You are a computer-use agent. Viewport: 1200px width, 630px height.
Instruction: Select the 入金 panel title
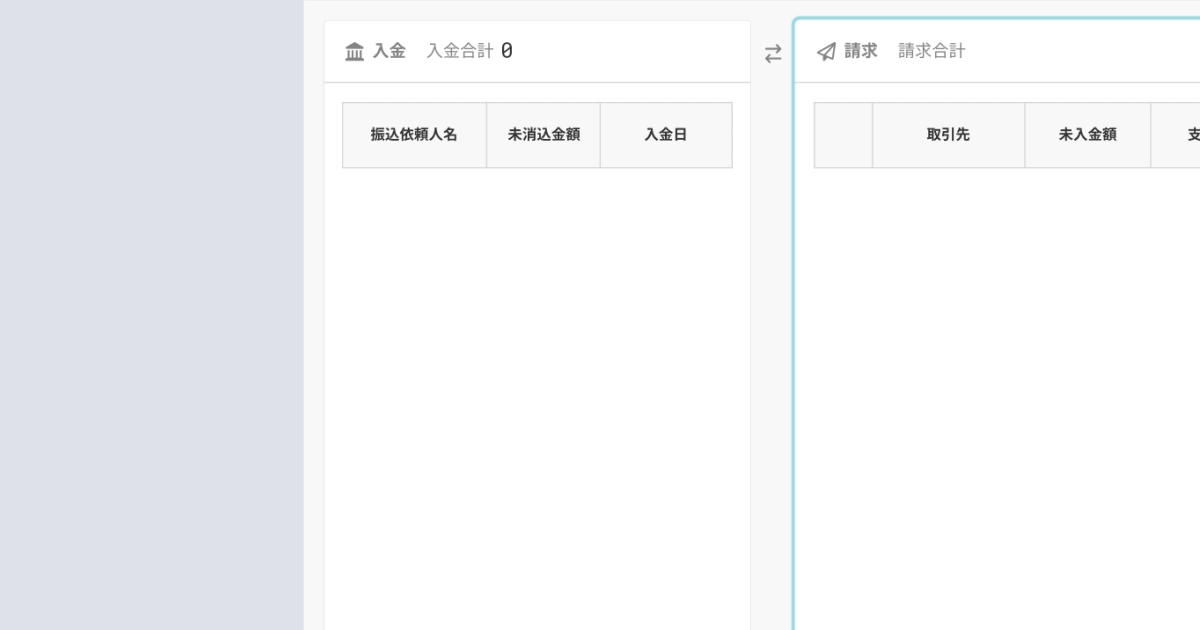click(389, 51)
